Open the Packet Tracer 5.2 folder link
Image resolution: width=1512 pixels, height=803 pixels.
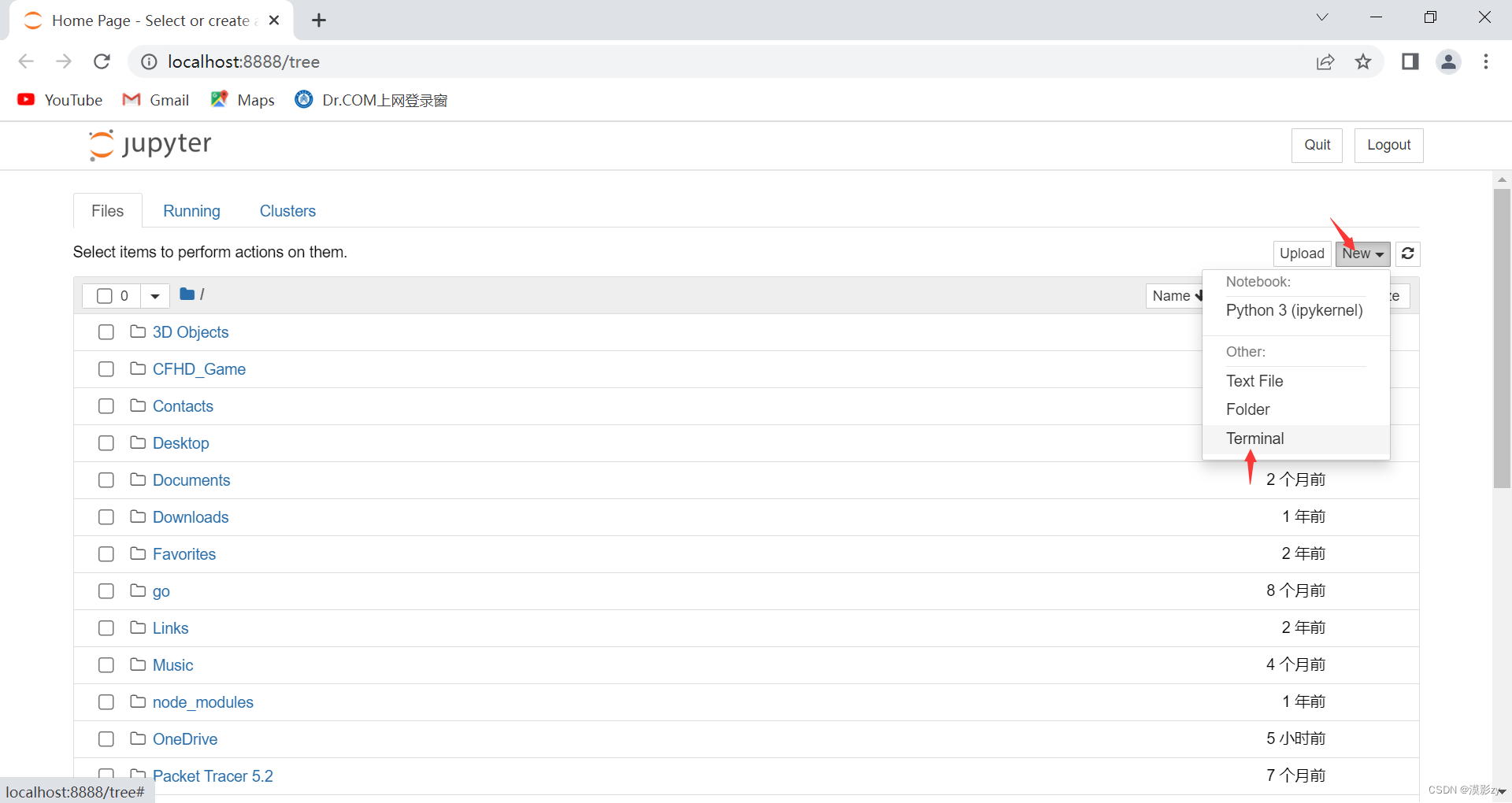coord(213,776)
